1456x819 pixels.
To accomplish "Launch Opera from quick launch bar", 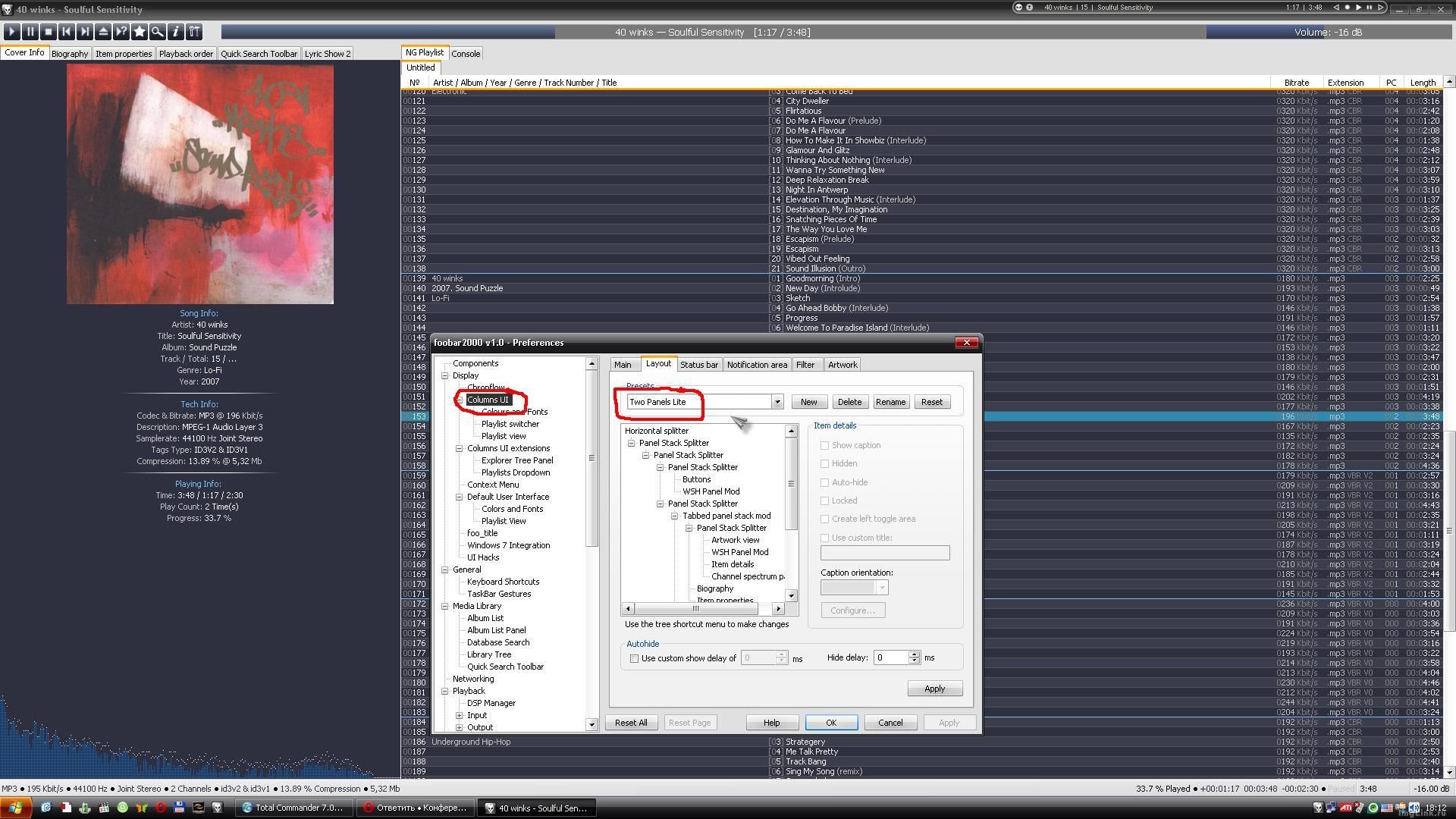I will (161, 808).
